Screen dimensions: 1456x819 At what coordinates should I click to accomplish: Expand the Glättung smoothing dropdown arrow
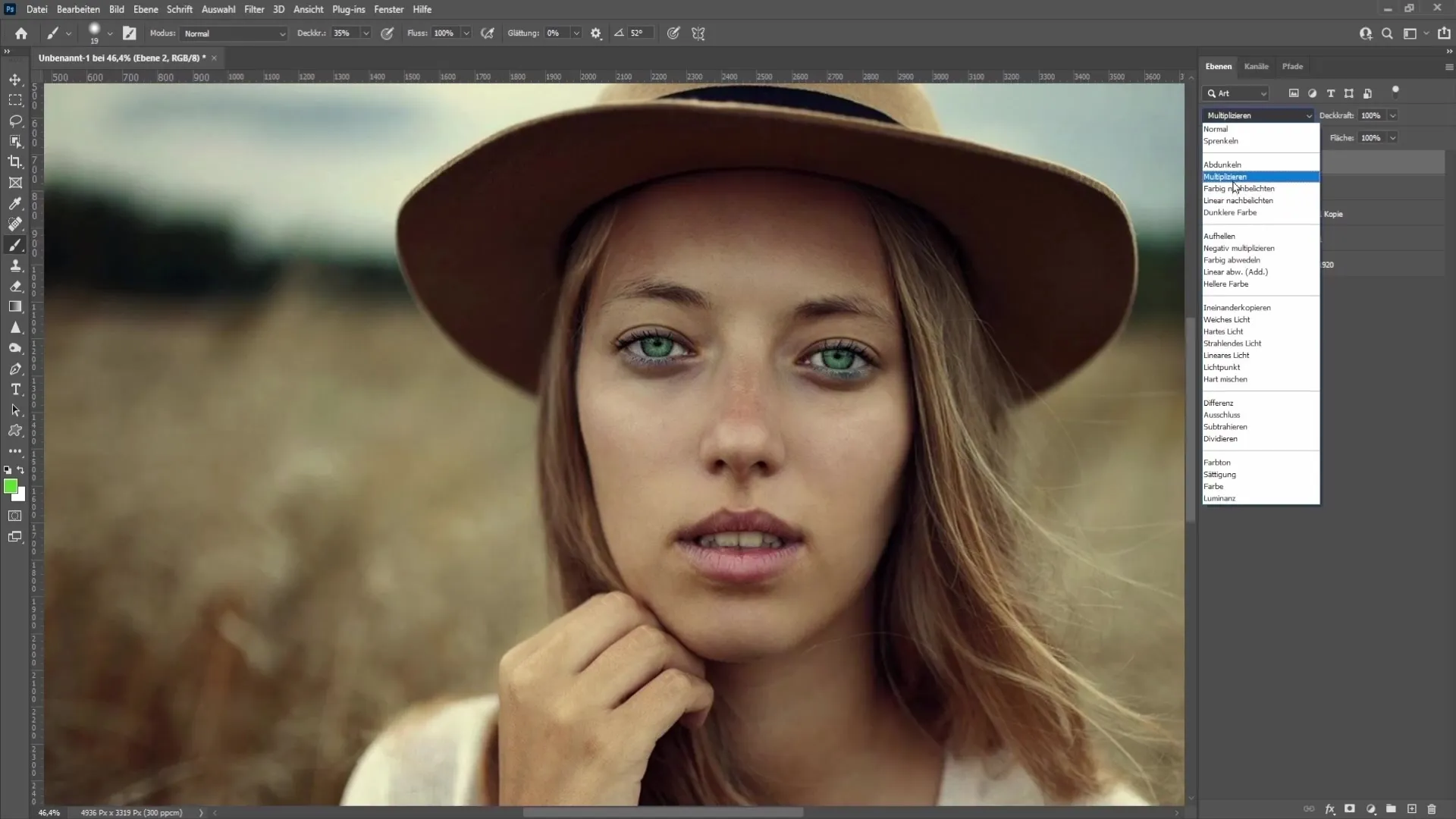pos(576,33)
